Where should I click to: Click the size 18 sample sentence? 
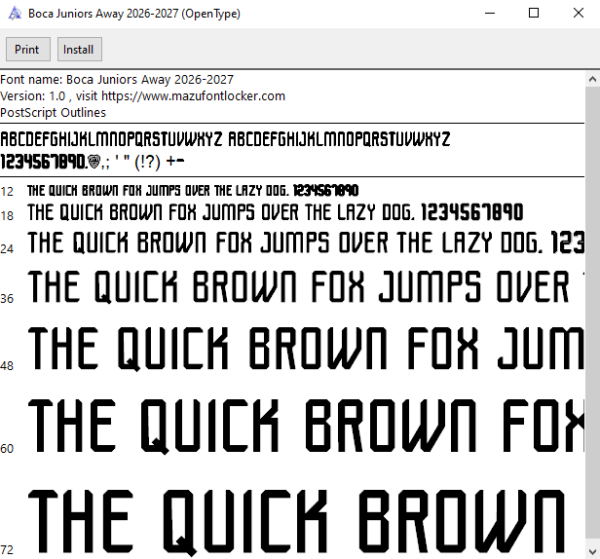tap(275, 213)
